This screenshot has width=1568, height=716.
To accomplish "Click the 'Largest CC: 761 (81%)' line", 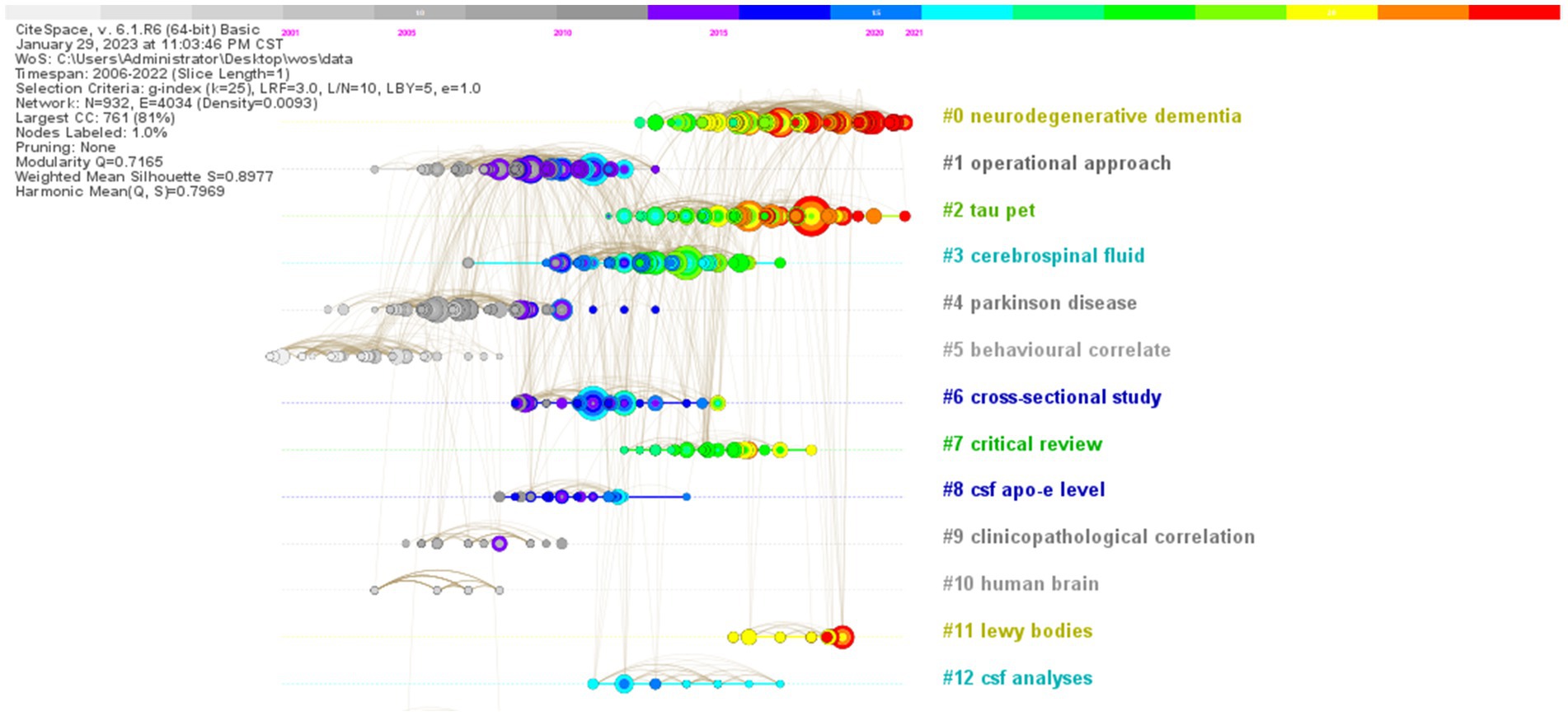I will [x=95, y=118].
